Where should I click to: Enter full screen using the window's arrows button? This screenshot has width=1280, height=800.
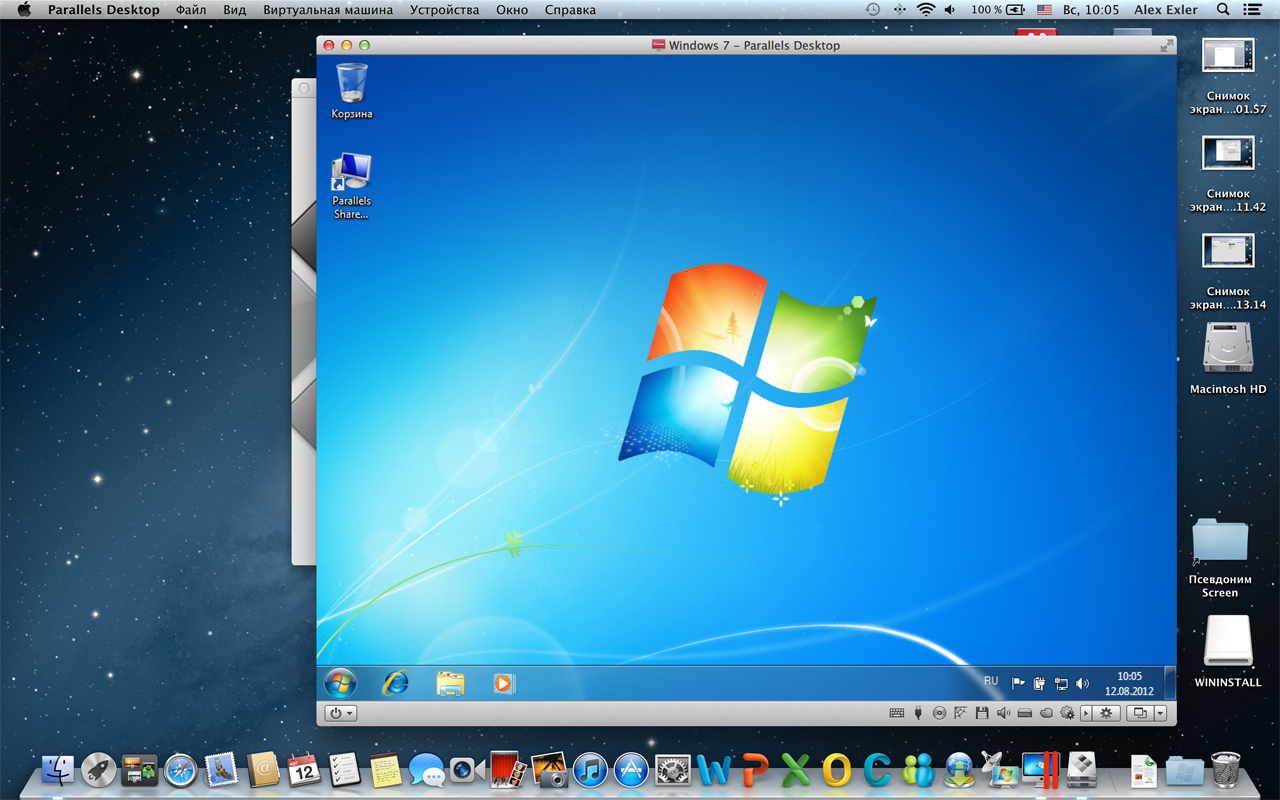(x=1165, y=46)
